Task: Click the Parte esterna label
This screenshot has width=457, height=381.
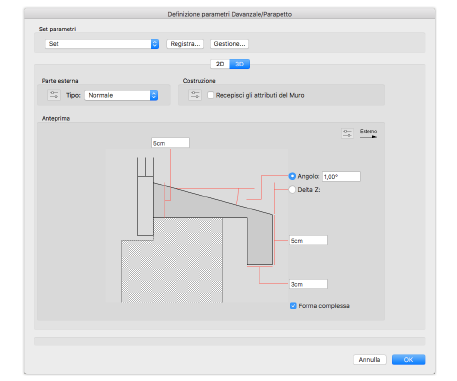Action: [60, 81]
